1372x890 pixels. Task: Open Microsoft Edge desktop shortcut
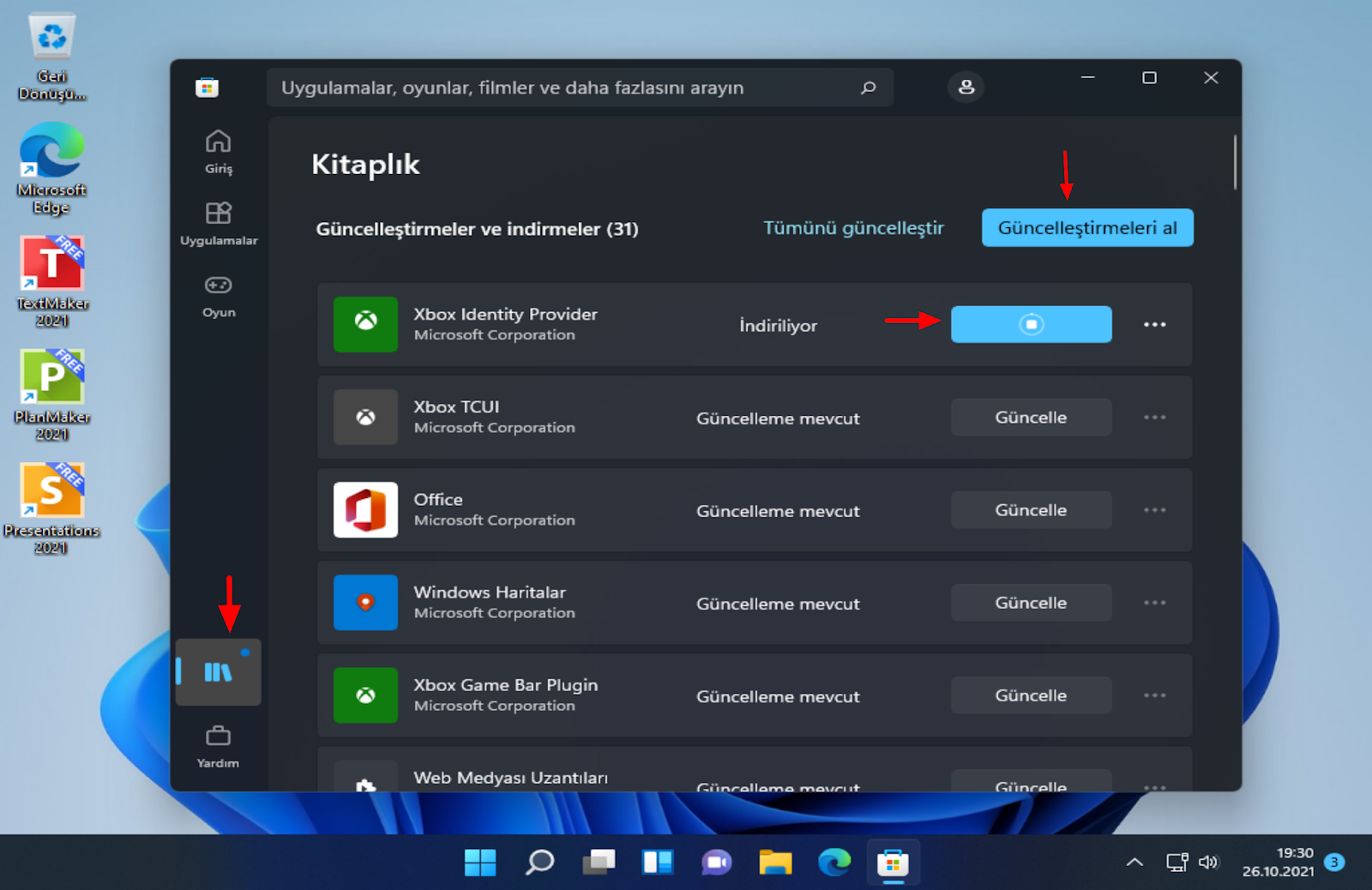[51, 168]
